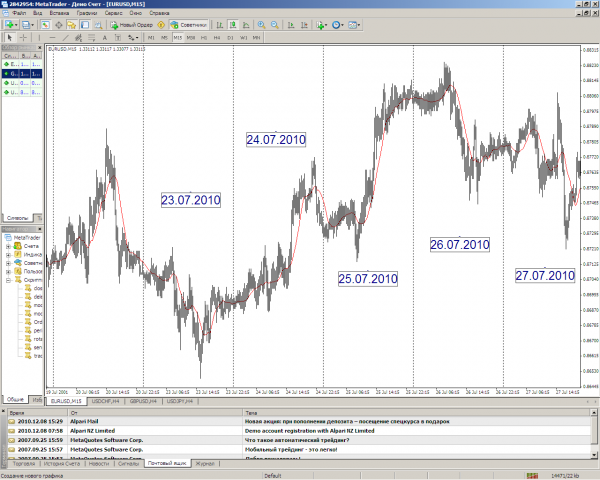Collapse the Скрипты node in Navigator
600x480 pixels.
8,280
